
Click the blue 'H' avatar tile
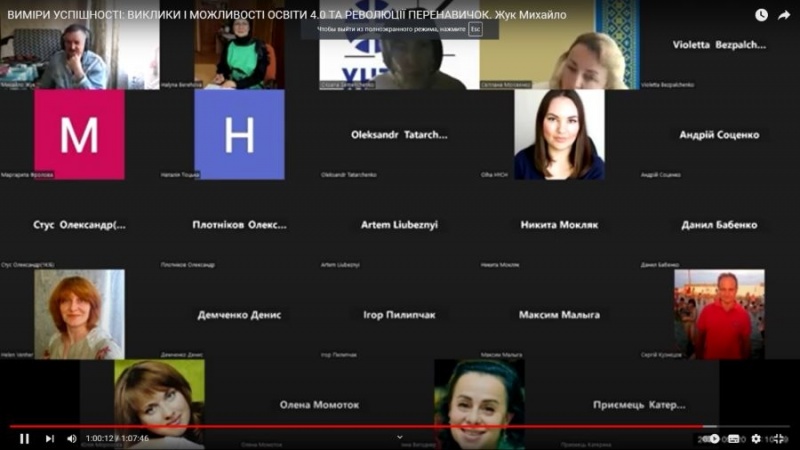pyautogui.click(x=239, y=135)
